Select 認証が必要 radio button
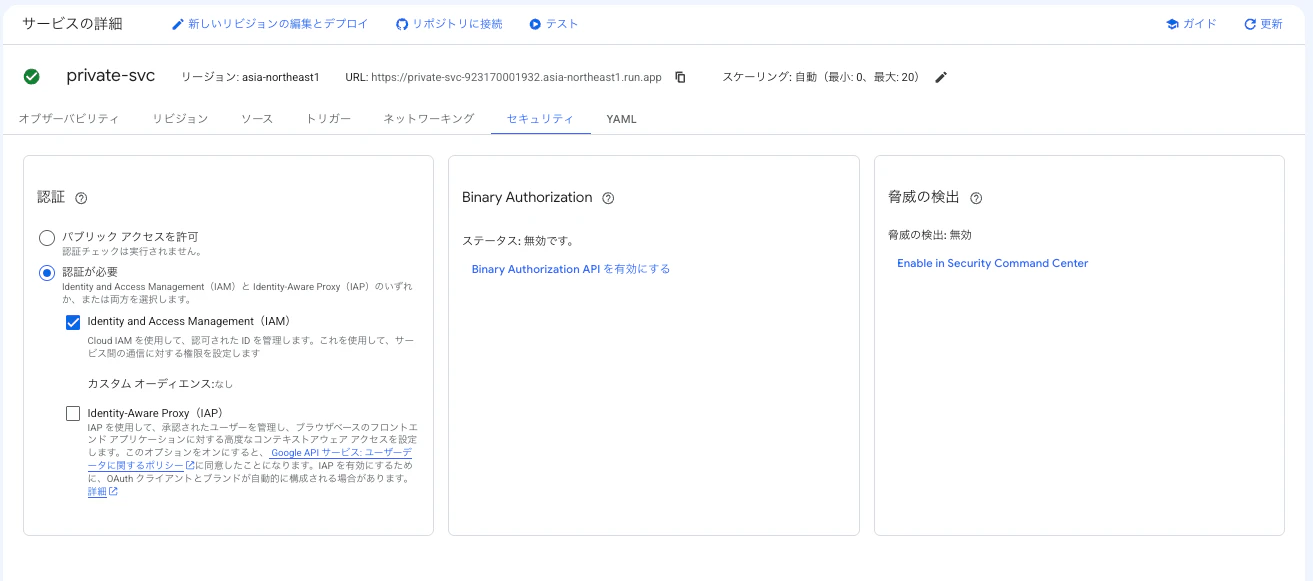The image size is (1313, 581). pos(46,273)
